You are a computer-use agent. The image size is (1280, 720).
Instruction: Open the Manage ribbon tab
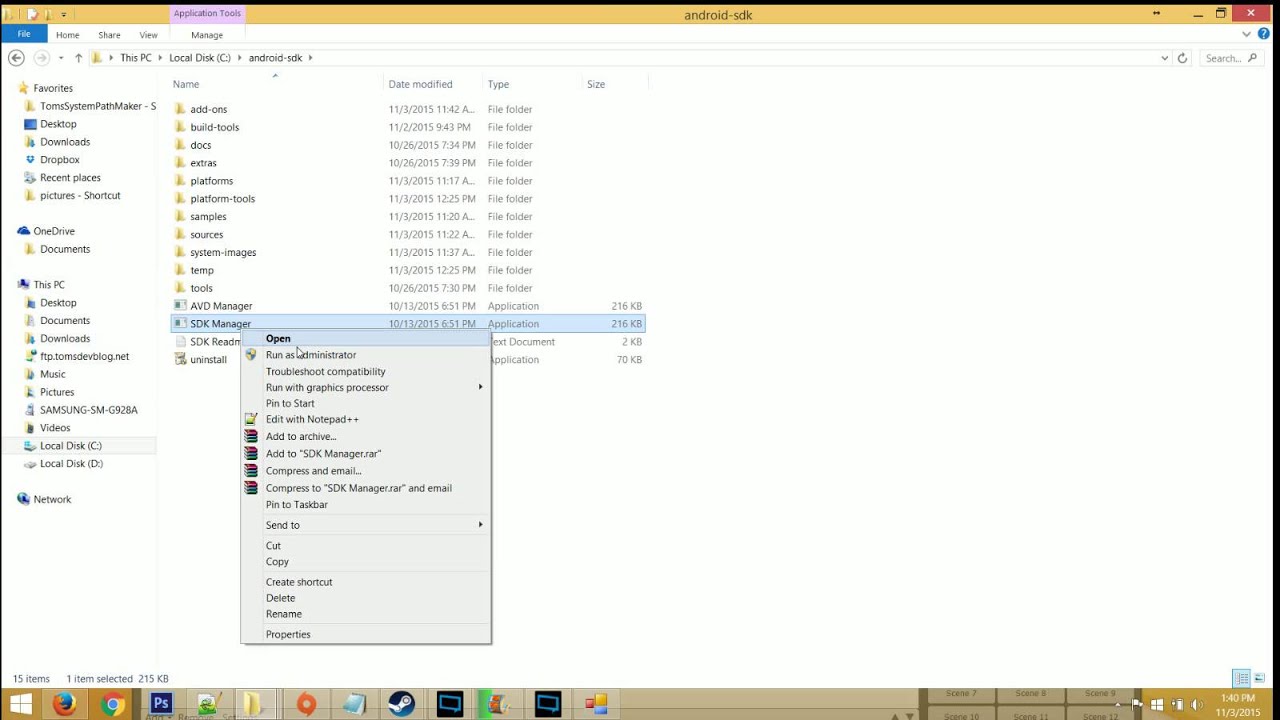pos(207,35)
